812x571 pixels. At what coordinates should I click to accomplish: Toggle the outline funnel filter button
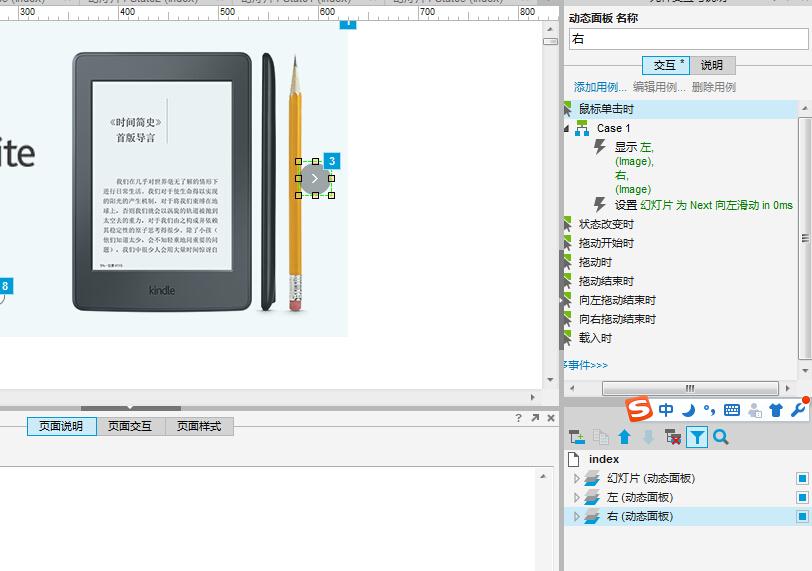697,437
